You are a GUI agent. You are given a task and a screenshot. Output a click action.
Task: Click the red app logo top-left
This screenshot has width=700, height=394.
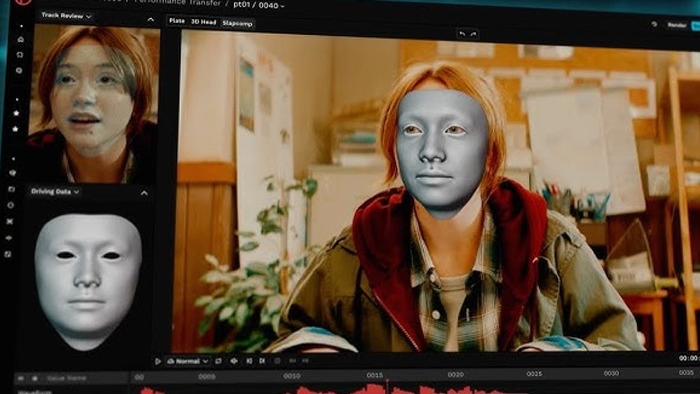click(23, 2)
